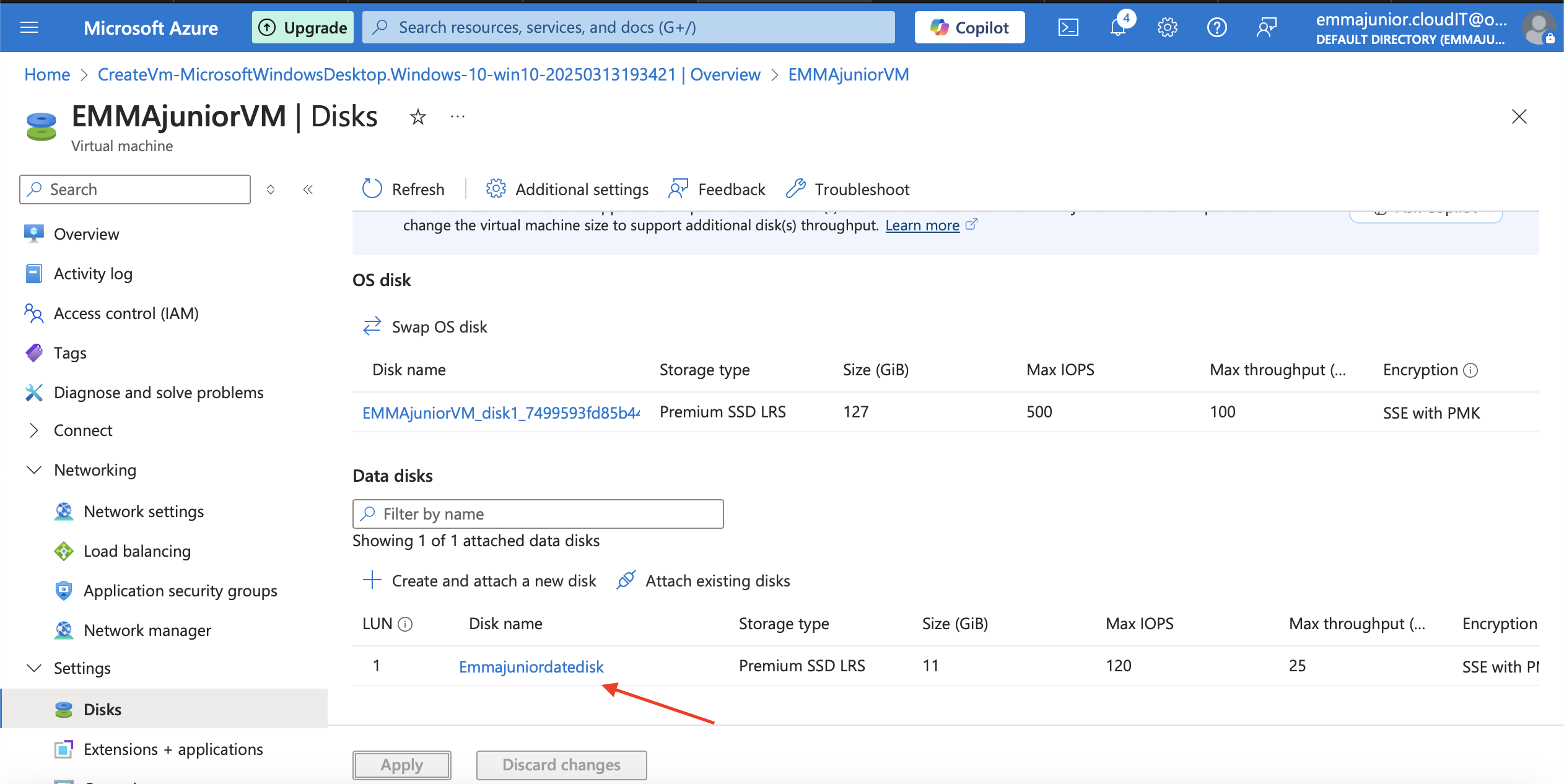The height and width of the screenshot is (784, 1564).
Task: Click the Apply button
Action: tap(402, 765)
